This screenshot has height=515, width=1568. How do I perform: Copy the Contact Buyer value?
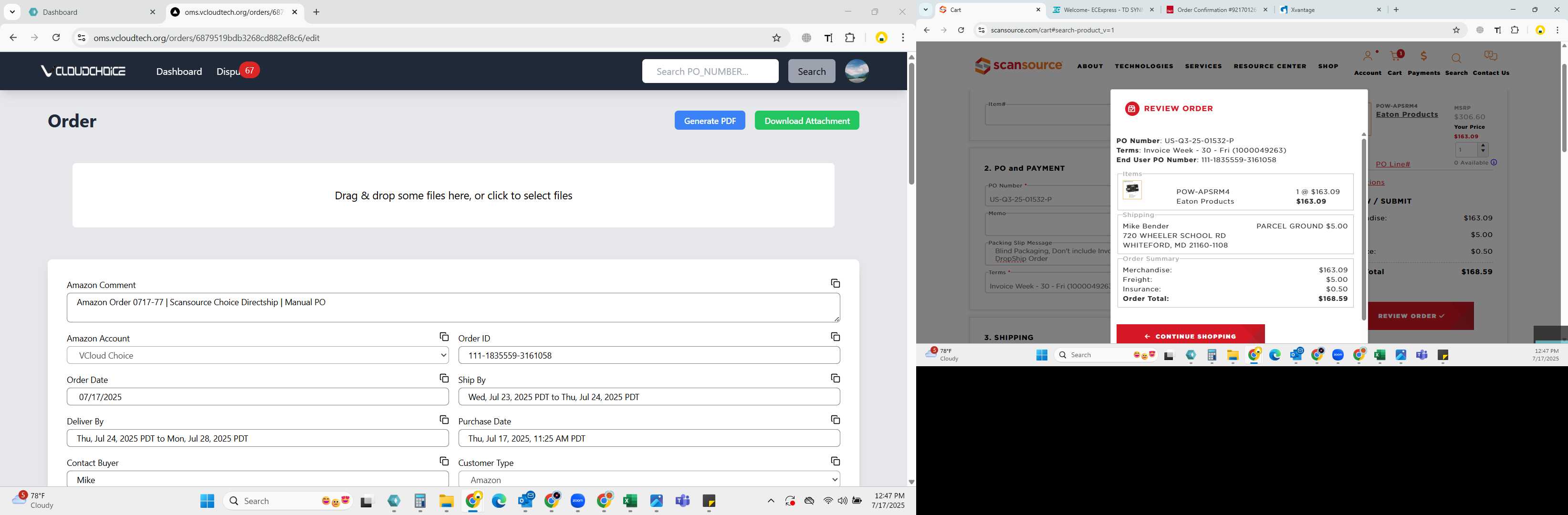(444, 461)
